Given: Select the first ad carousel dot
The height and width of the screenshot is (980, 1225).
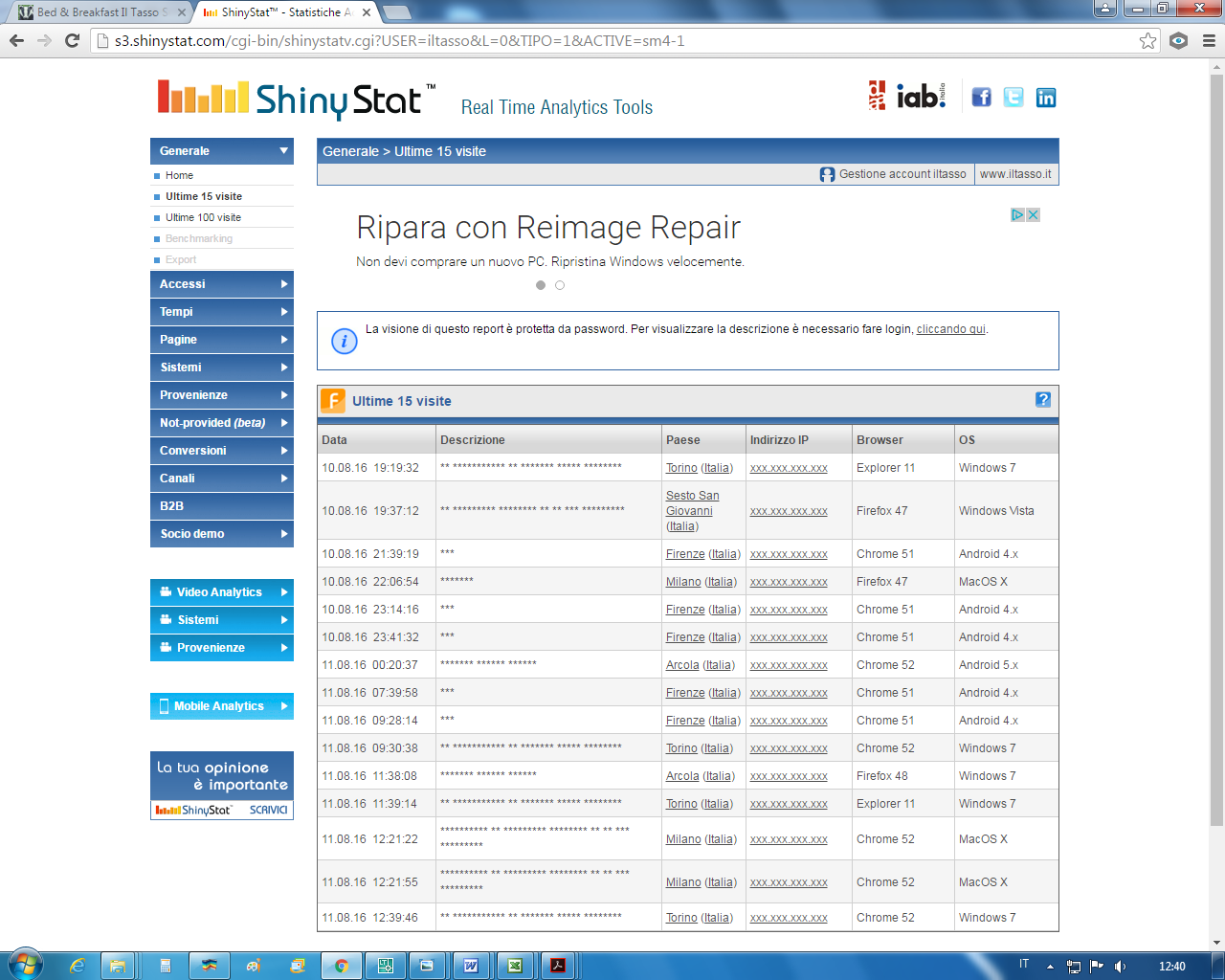Looking at the screenshot, I should [541, 285].
